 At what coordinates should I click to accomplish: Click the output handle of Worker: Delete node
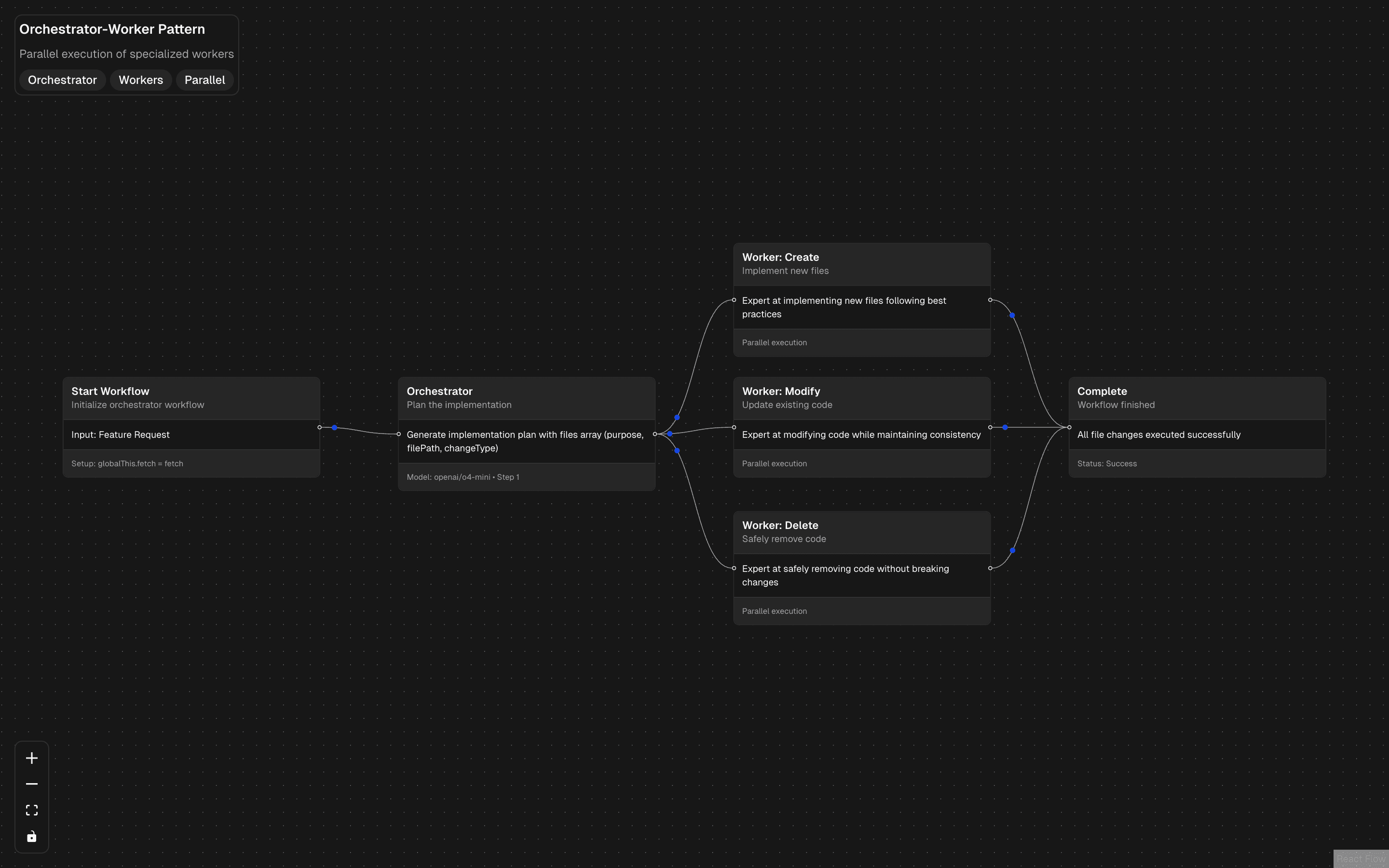coord(991,568)
